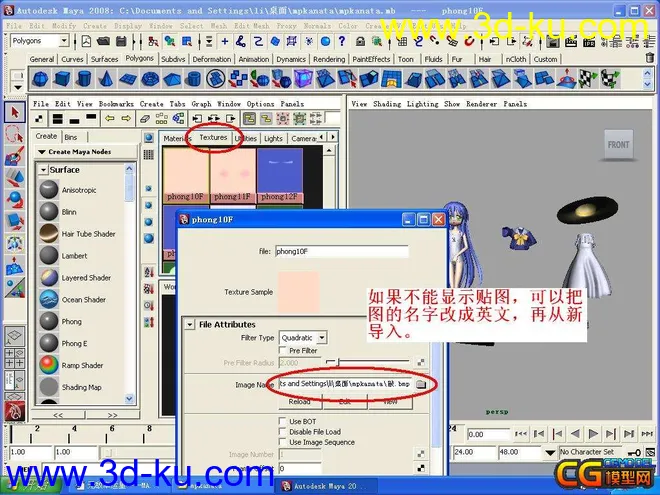Create a polygon plane from shelf
Image resolution: width=660 pixels, height=495 pixels.
pyautogui.click(x=128, y=79)
